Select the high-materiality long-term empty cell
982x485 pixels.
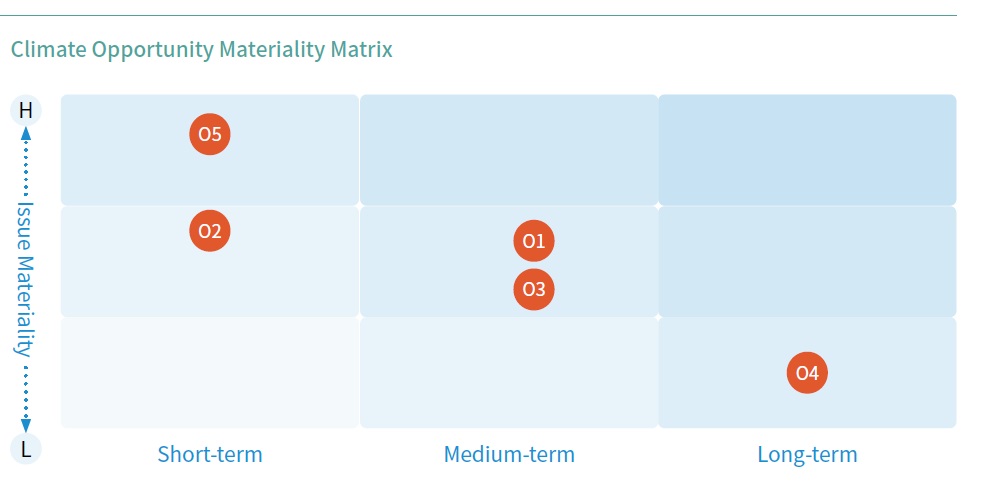click(x=807, y=150)
